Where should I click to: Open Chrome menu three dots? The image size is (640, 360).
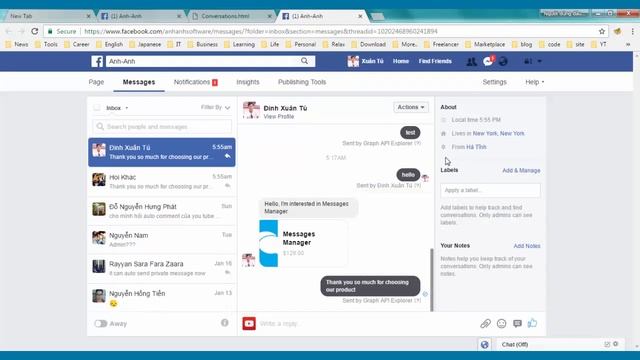point(632,31)
